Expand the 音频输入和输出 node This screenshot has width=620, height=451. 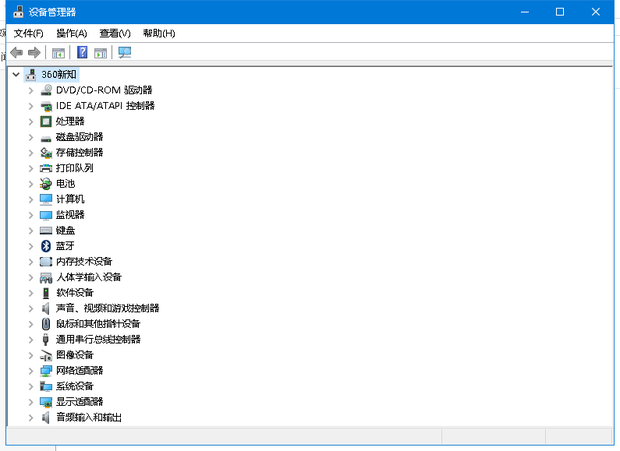pos(31,417)
